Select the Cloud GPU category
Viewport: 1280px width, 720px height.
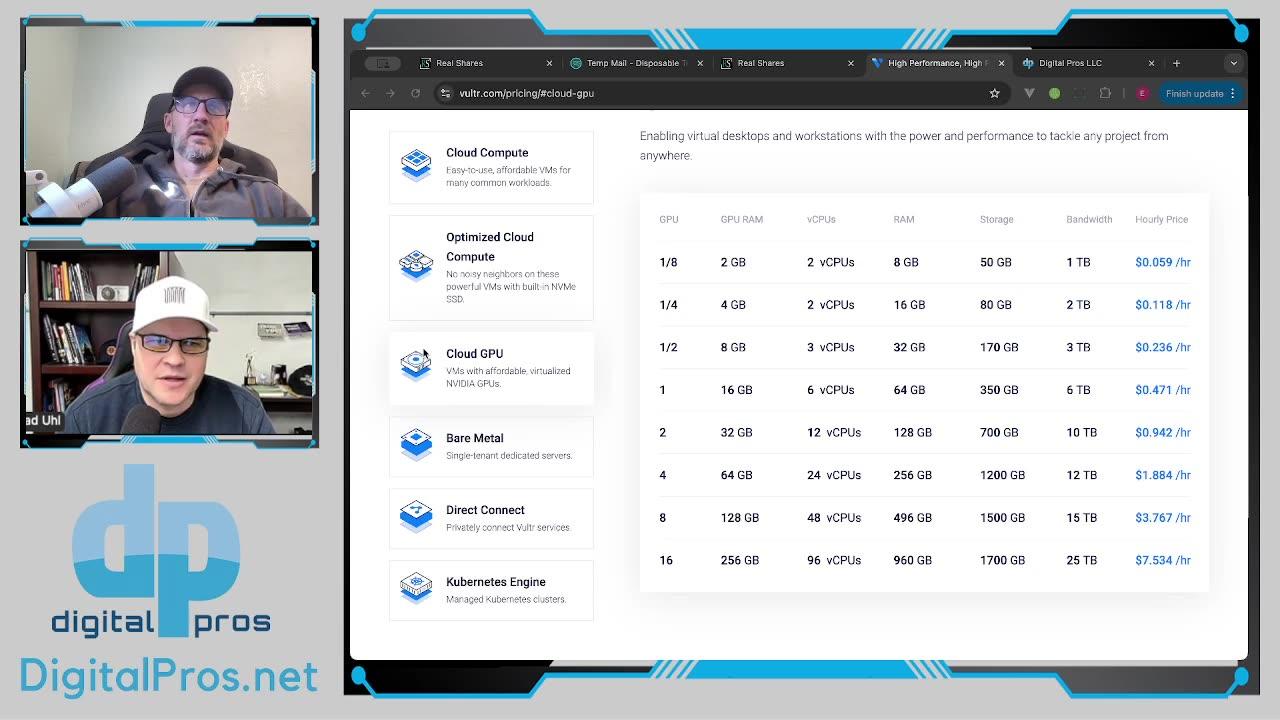pos(491,368)
